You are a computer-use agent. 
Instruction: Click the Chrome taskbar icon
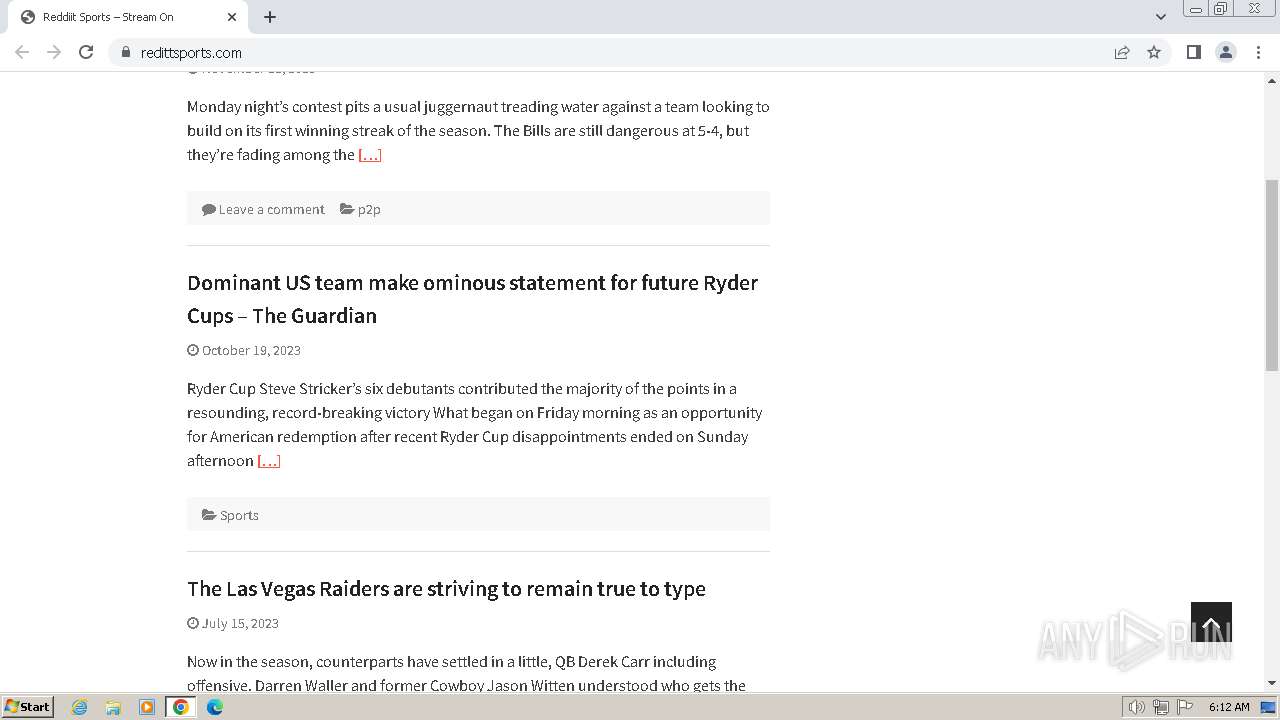[181, 707]
